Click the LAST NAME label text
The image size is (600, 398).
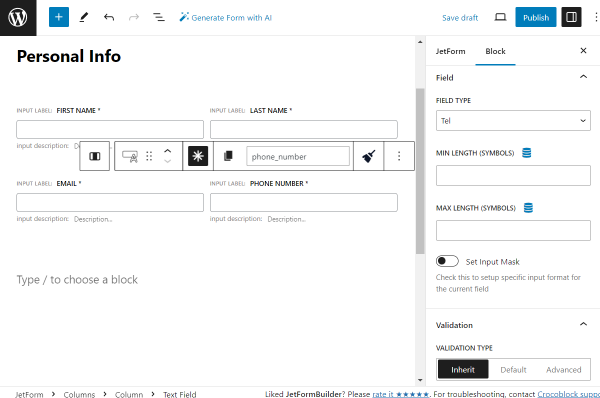point(269,111)
